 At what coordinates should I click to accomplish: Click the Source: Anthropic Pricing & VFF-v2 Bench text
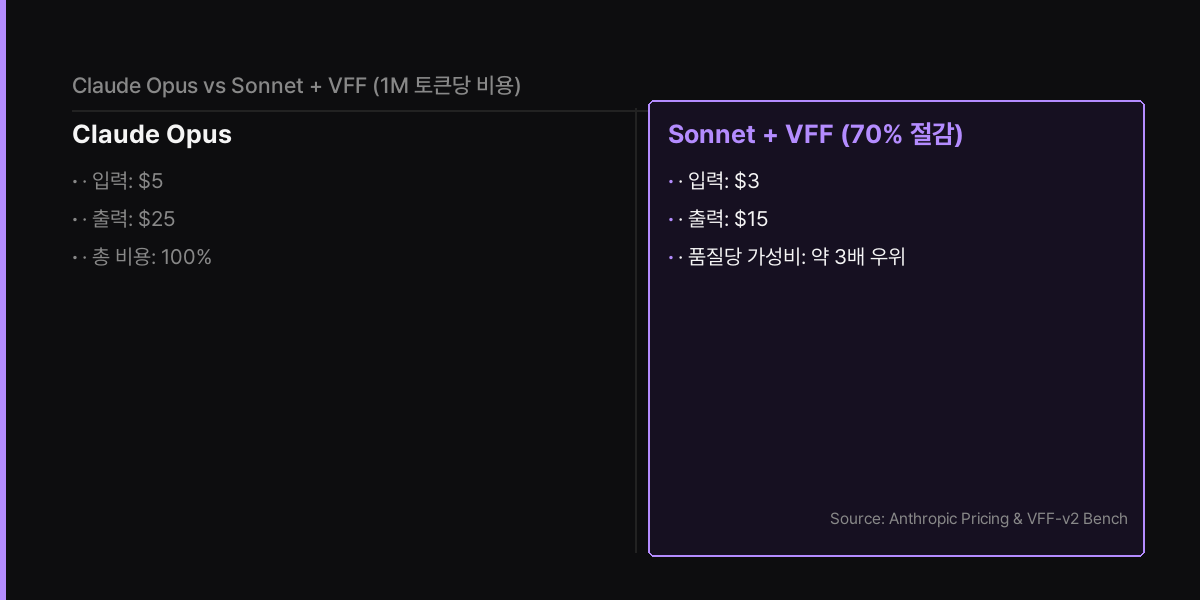coord(979,519)
